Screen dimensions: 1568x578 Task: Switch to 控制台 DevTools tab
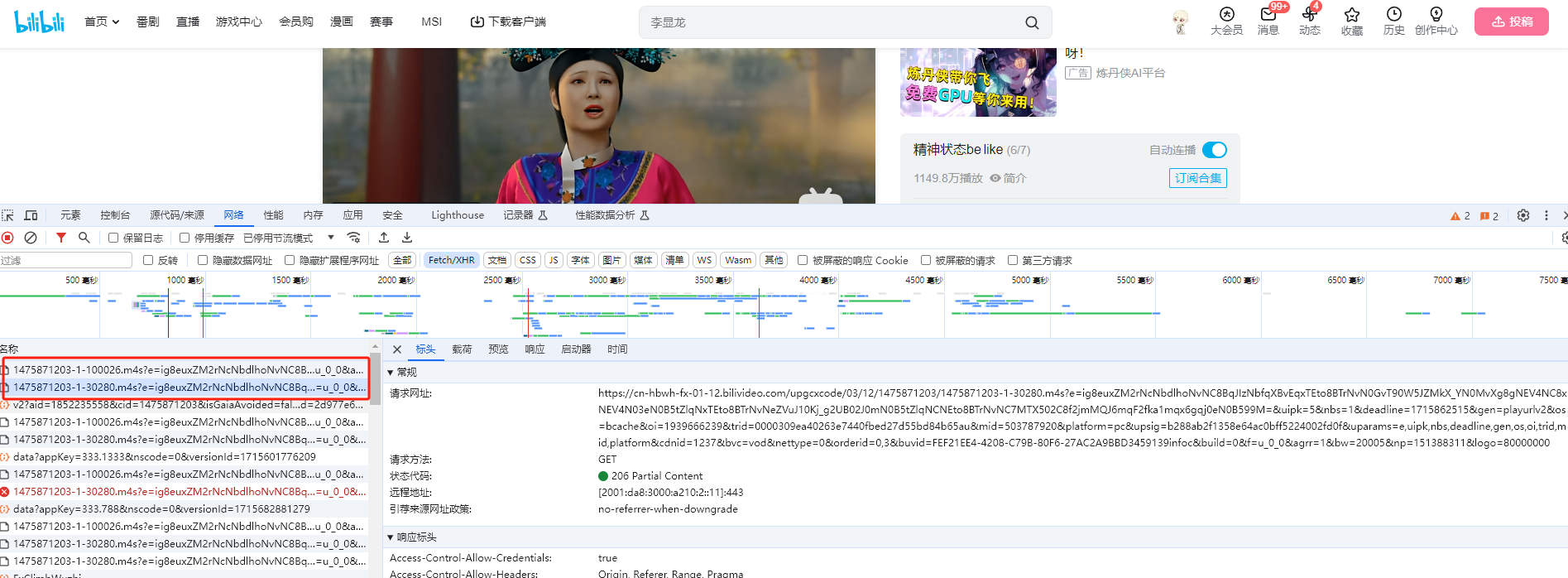coord(115,215)
